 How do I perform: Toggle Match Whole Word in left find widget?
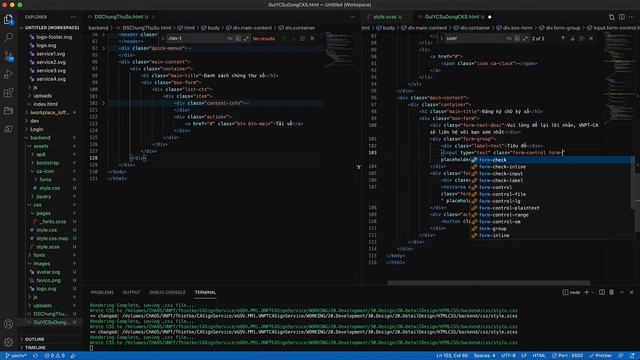pos(238,38)
